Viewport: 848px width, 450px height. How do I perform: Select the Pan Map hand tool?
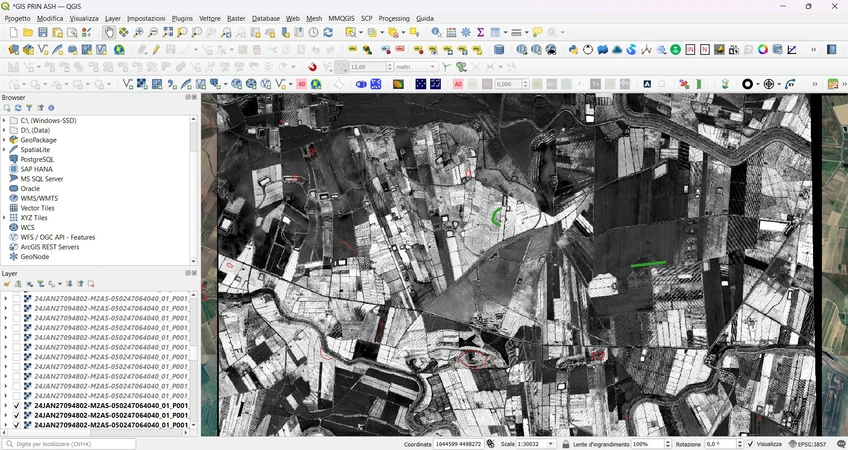pos(109,33)
